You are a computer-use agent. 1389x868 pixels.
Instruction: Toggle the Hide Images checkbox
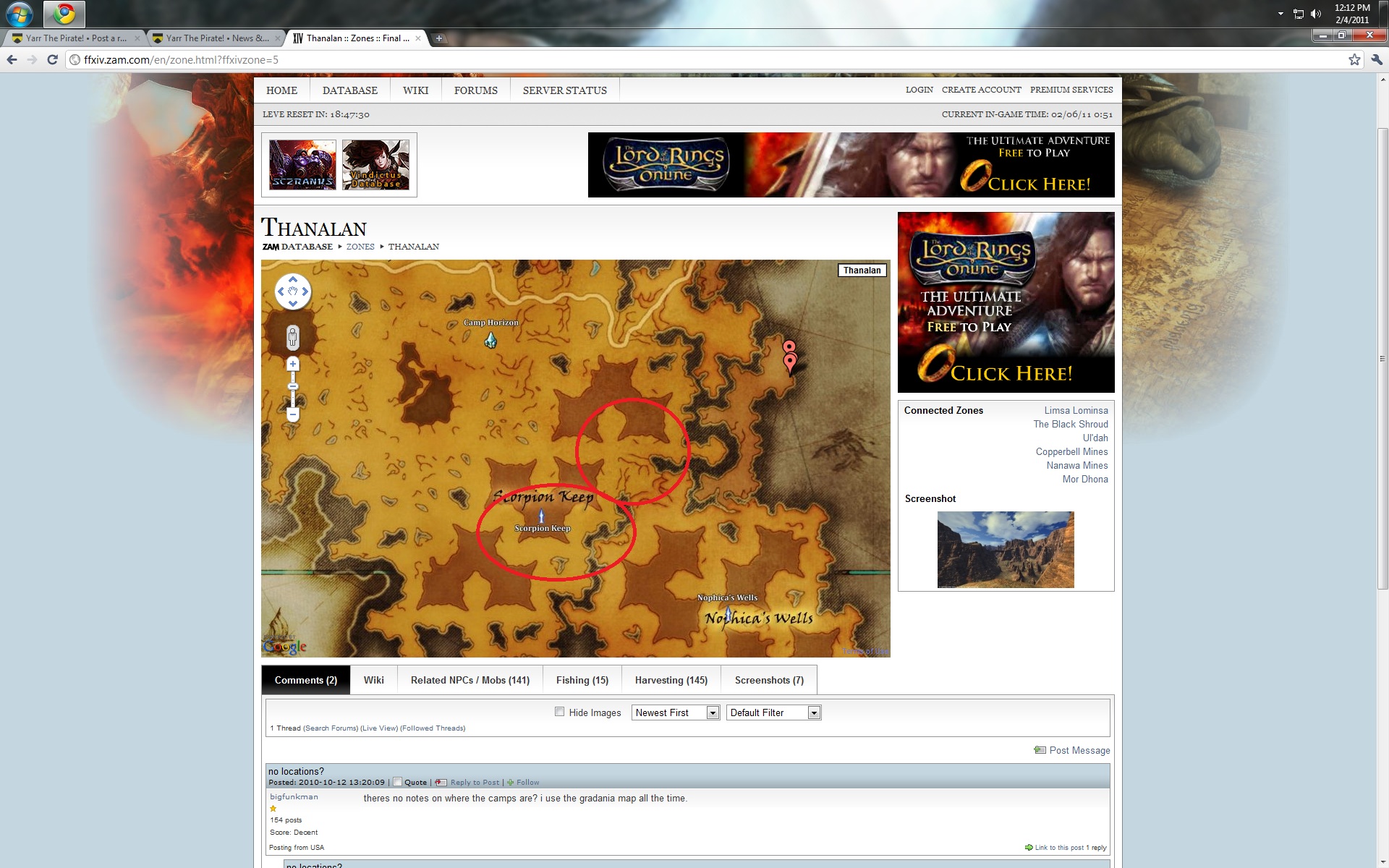[559, 712]
